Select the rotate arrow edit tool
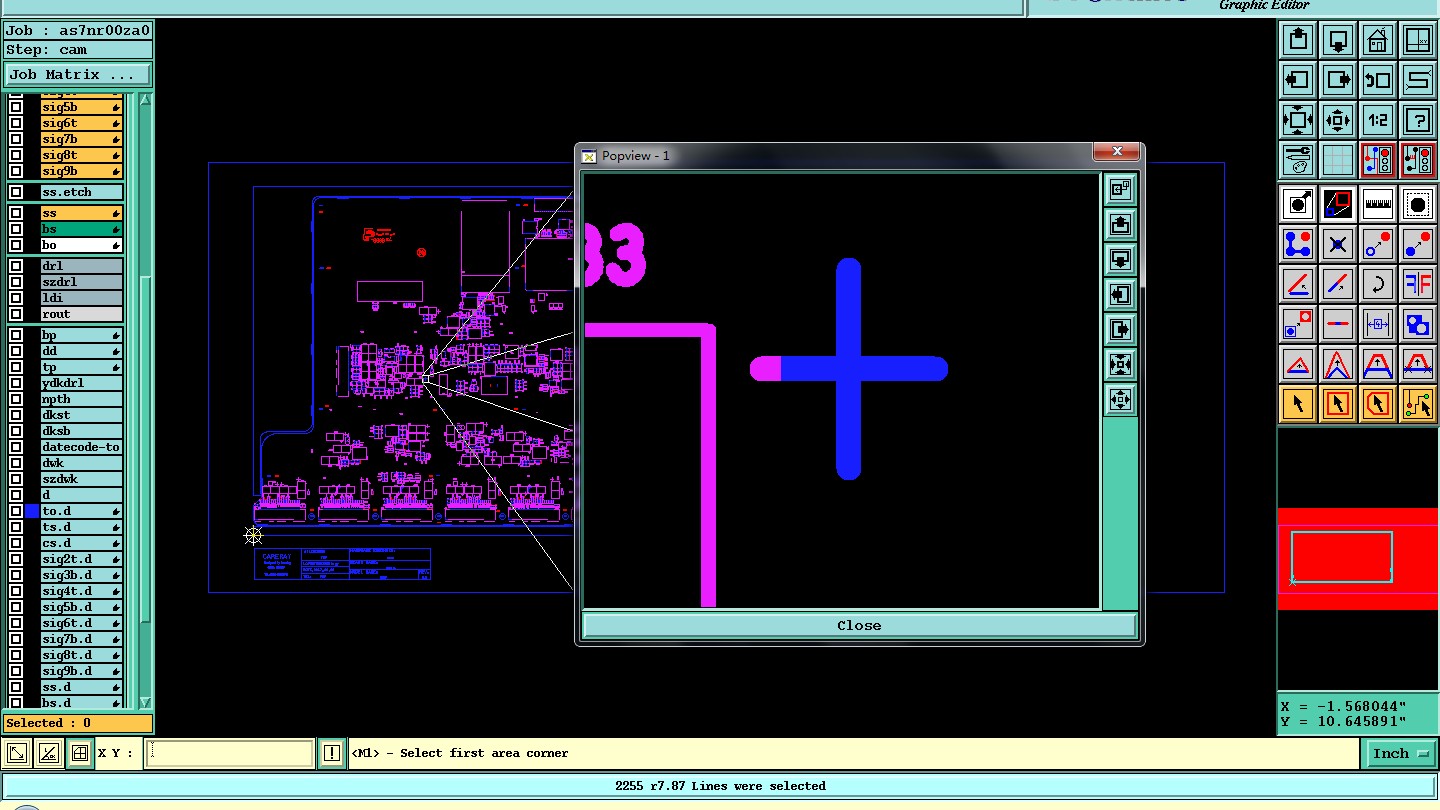 pos(1378,284)
